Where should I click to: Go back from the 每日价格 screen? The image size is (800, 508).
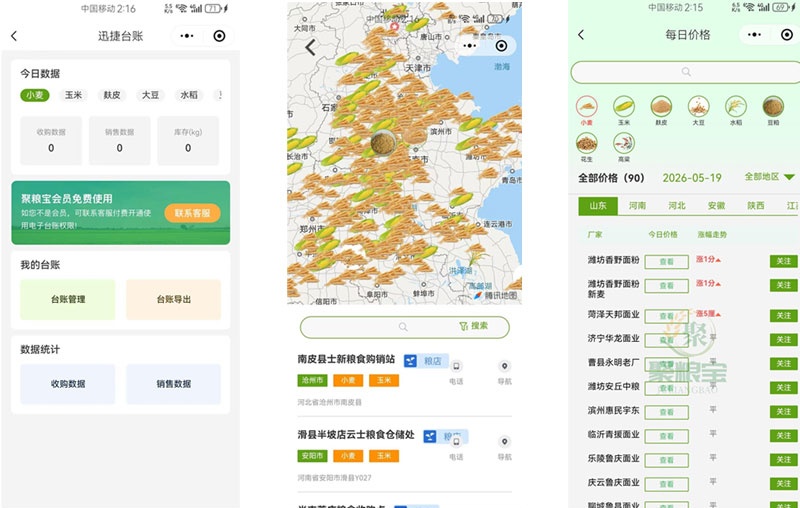coord(581,35)
